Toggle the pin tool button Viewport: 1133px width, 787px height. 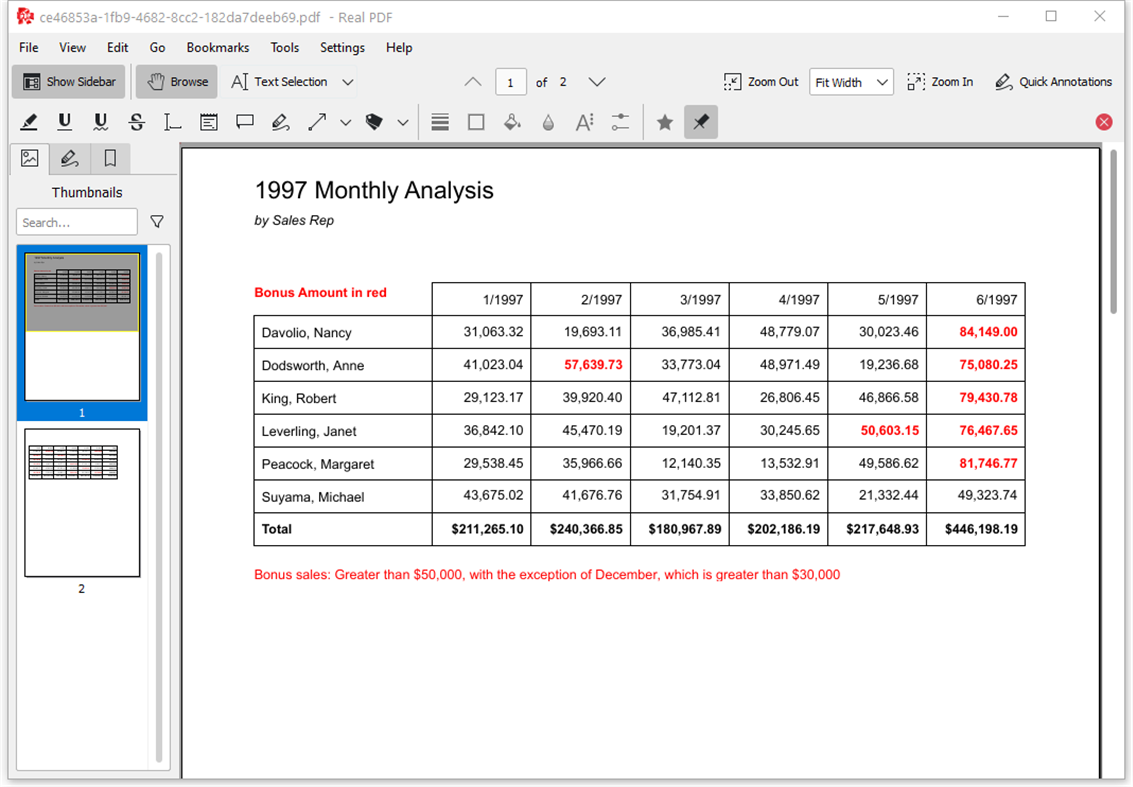pos(701,122)
